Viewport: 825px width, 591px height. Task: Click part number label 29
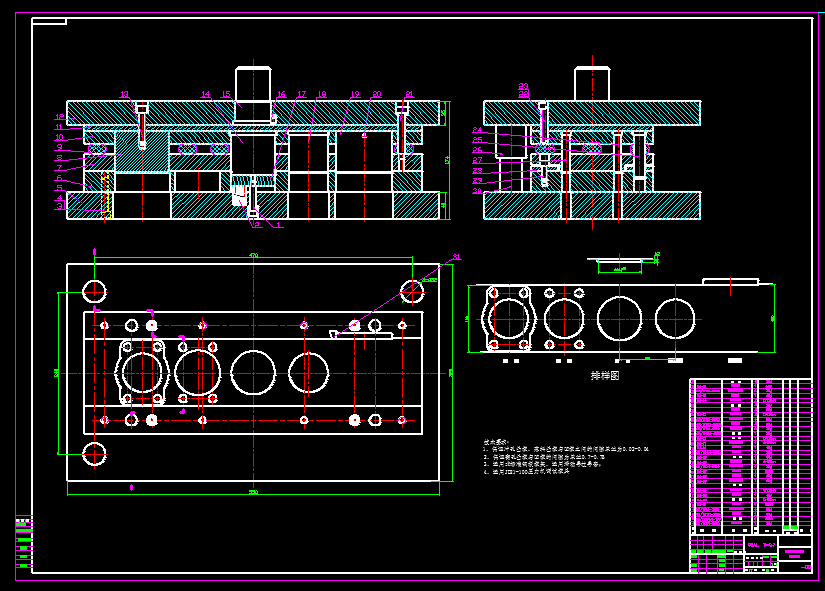tap(477, 181)
